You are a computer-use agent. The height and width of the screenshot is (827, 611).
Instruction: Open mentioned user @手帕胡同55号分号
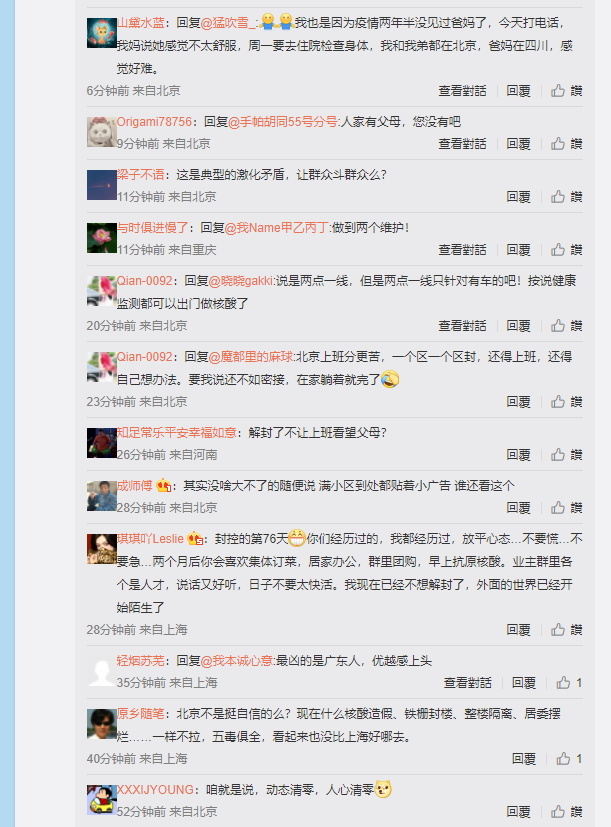coord(283,122)
